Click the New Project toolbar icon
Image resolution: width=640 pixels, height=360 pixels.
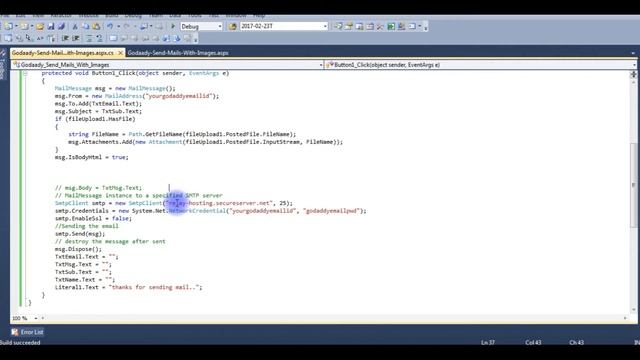coord(8,27)
